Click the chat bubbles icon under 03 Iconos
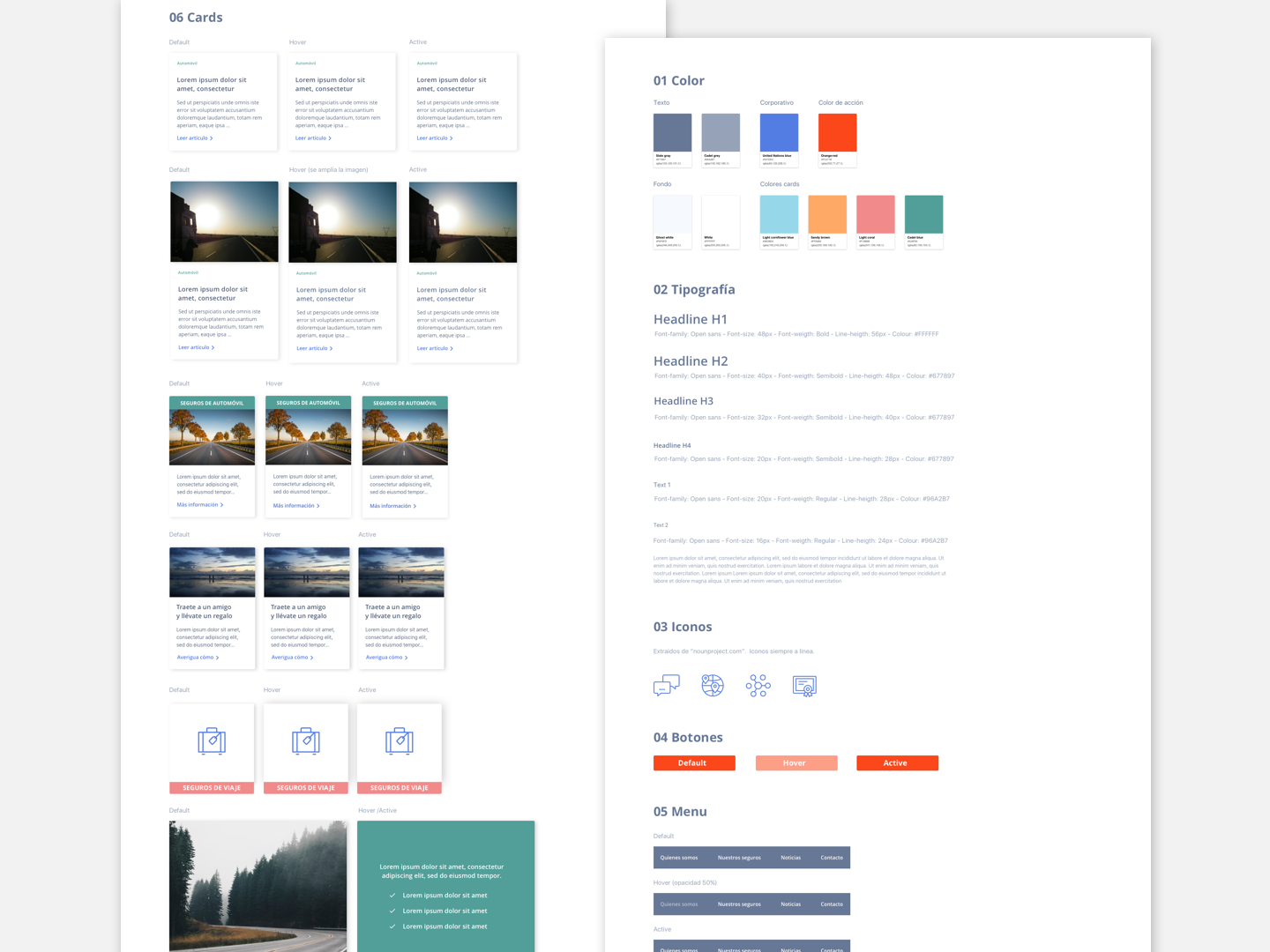 tap(666, 684)
